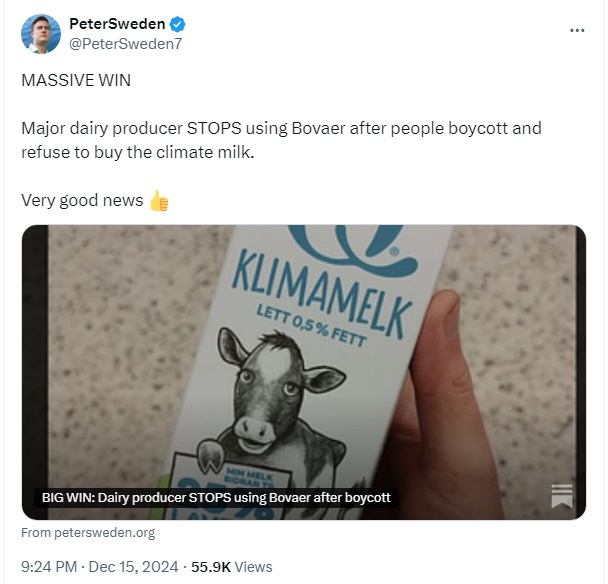The image size is (608, 584).
Task: Click the 'Very good news' text line
Action: [x=82, y=200]
